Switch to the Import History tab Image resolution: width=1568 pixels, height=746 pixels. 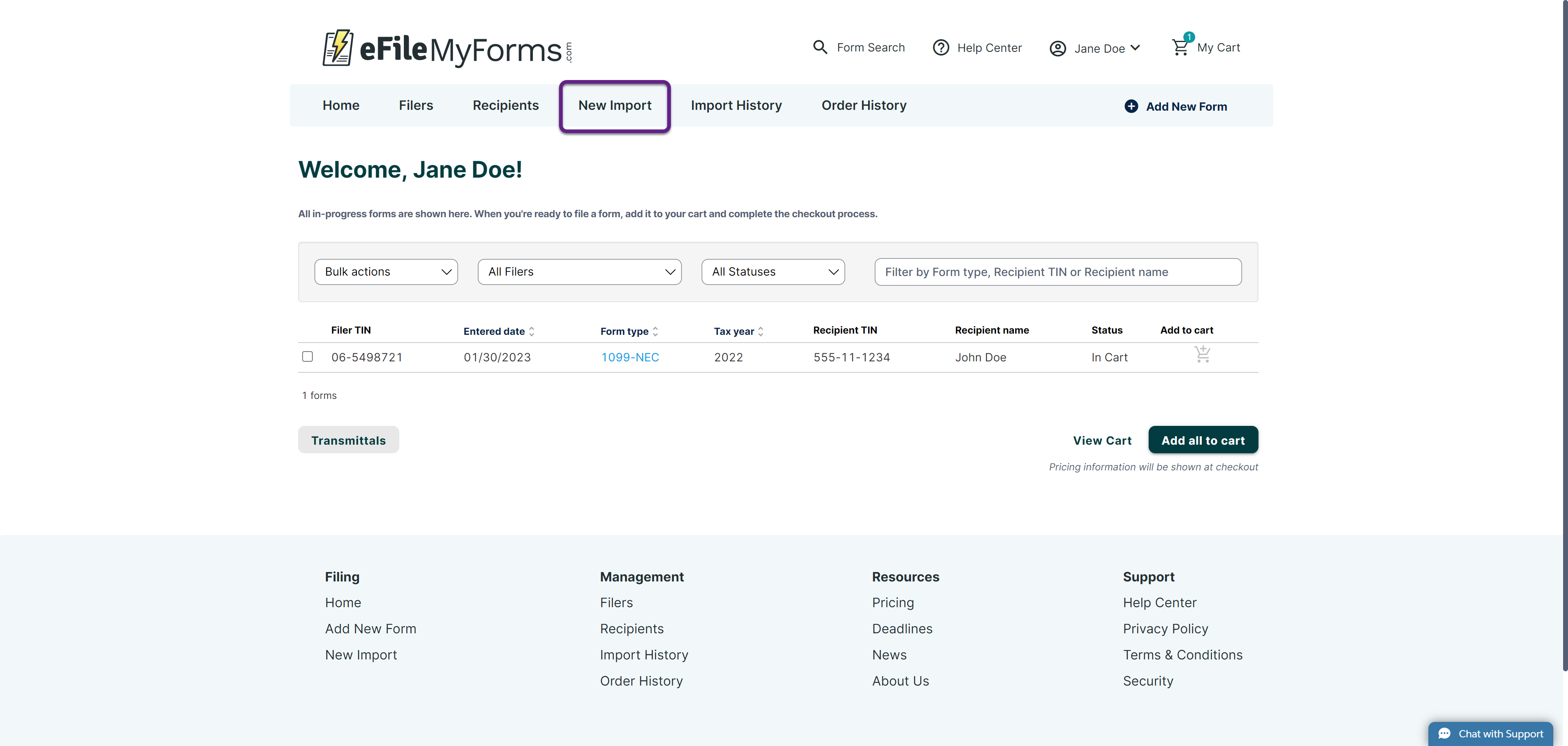coord(736,106)
